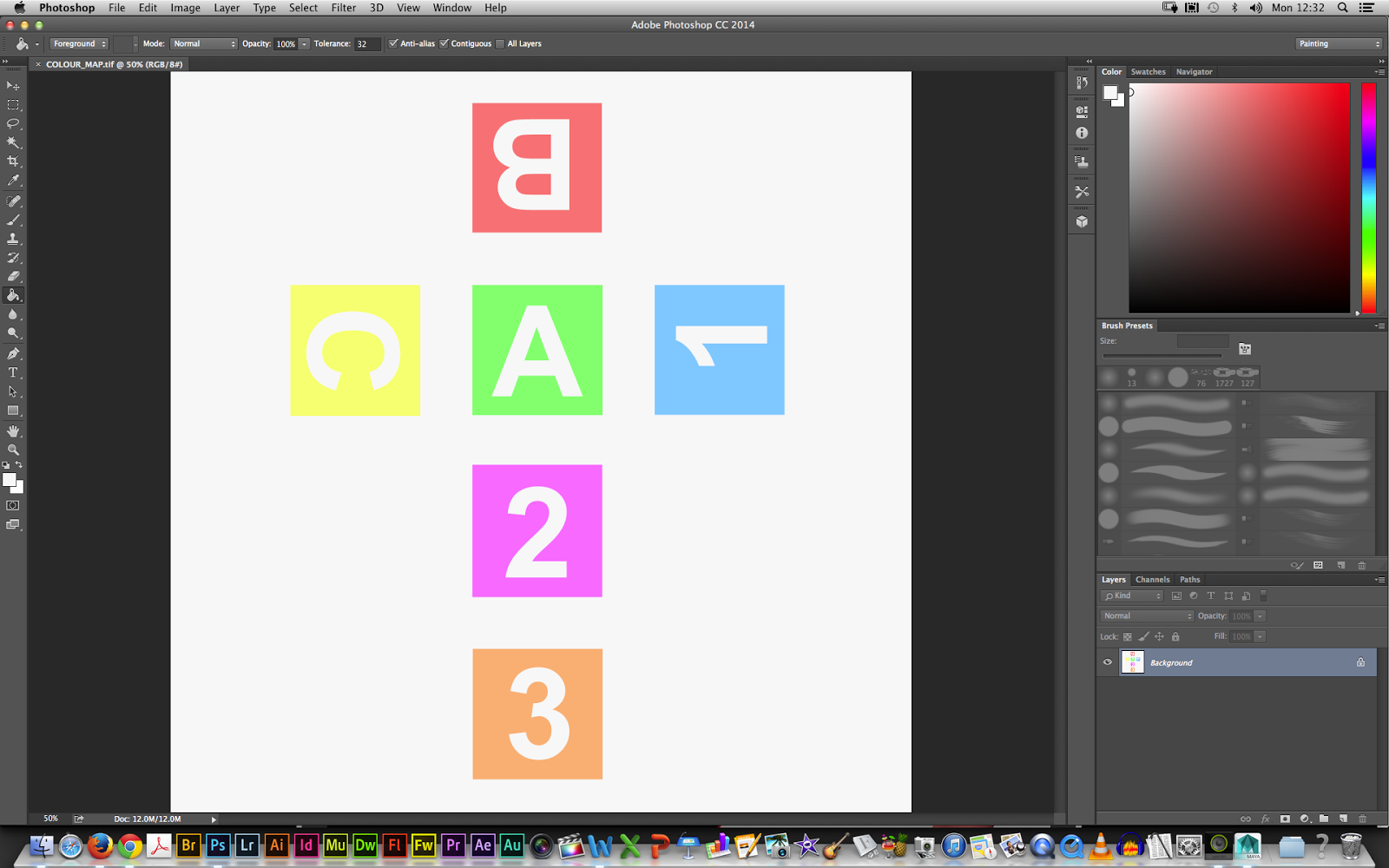This screenshot has height=868, width=1389.
Task: Open the Window menu
Action: point(452,8)
